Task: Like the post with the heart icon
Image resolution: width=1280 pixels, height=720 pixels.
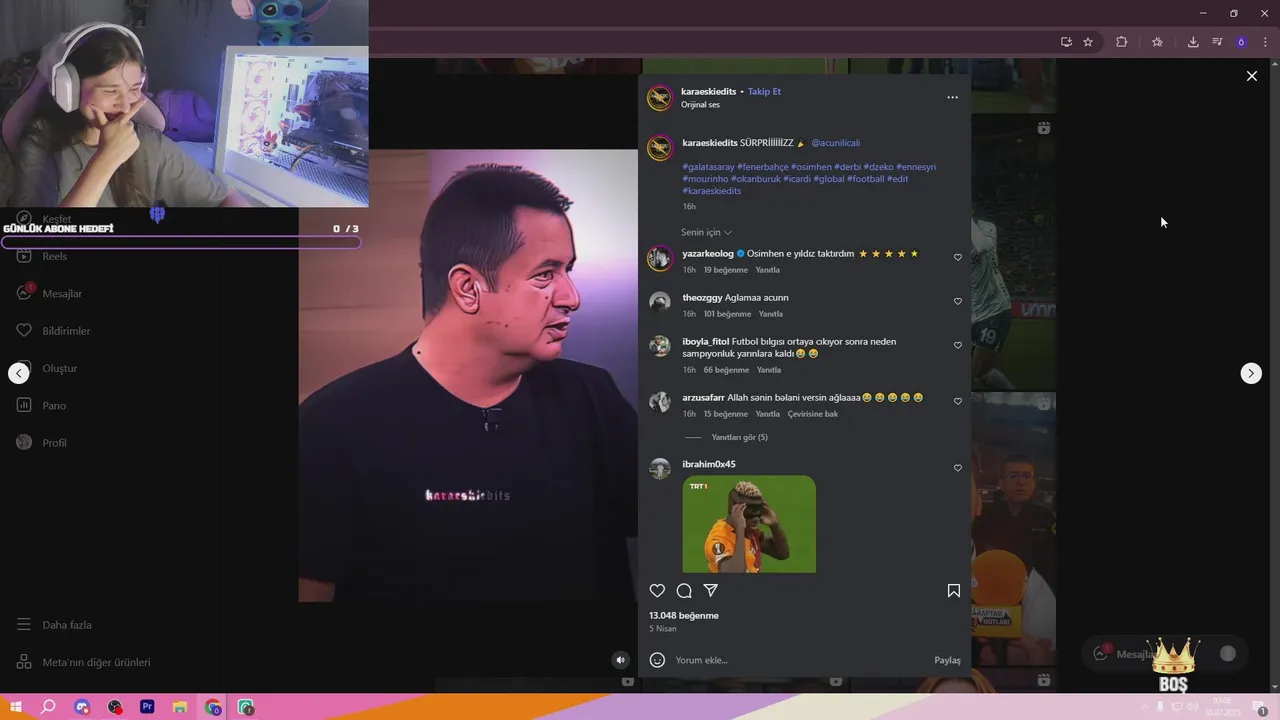Action: 657,591
